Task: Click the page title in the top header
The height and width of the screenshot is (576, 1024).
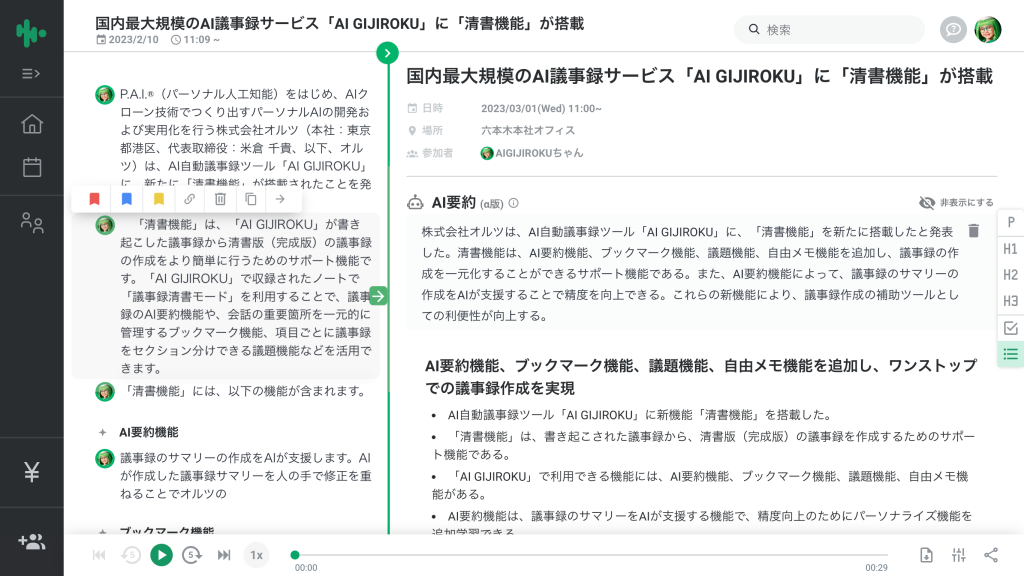Action: (x=340, y=24)
